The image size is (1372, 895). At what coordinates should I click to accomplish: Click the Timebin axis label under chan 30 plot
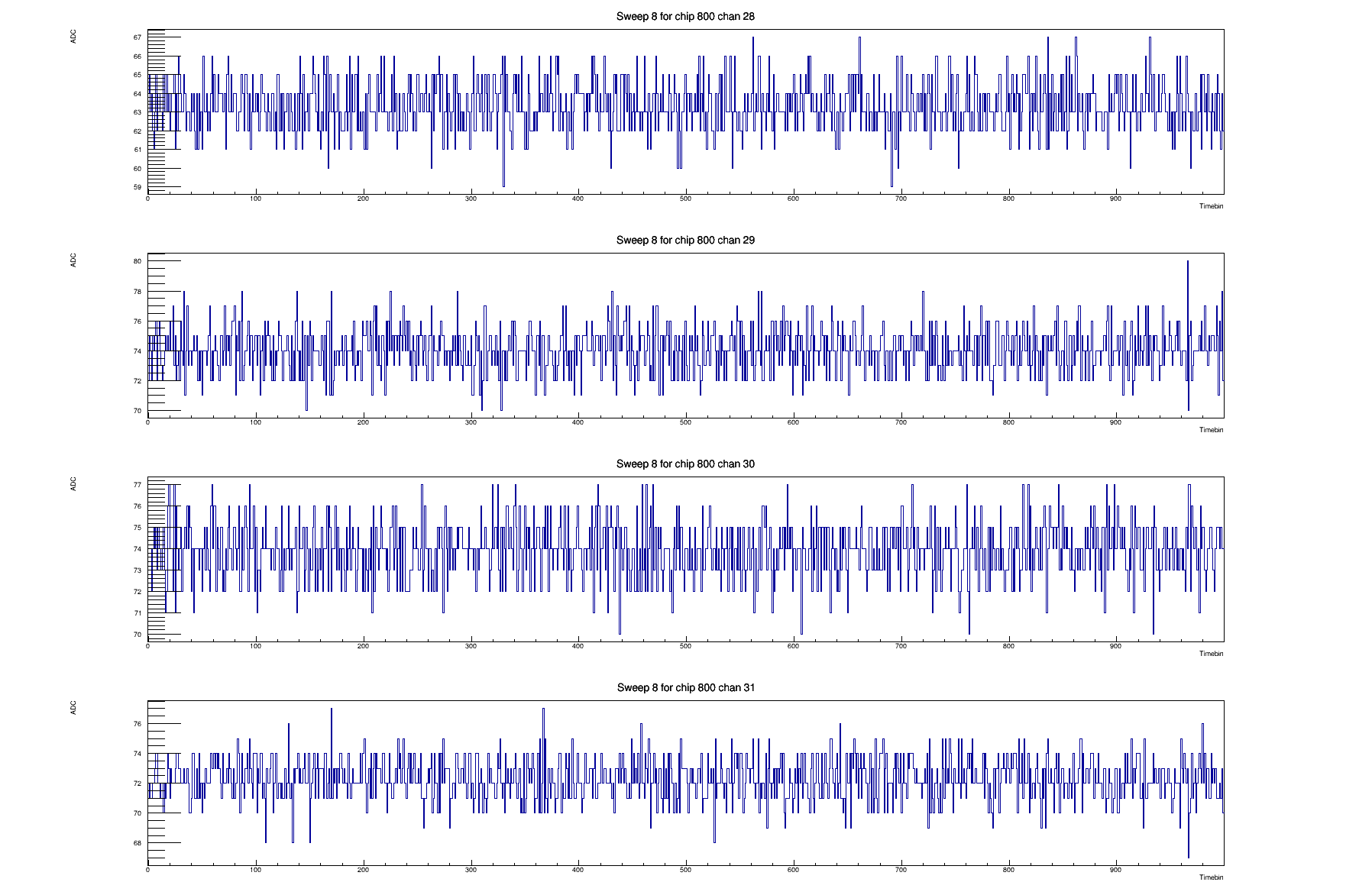tap(1211, 654)
